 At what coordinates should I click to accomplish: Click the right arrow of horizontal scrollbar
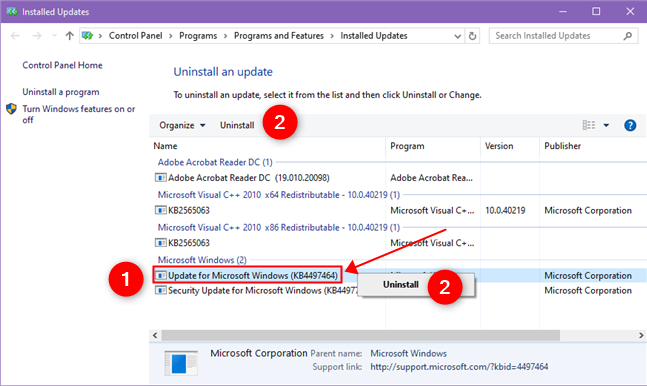(x=641, y=335)
